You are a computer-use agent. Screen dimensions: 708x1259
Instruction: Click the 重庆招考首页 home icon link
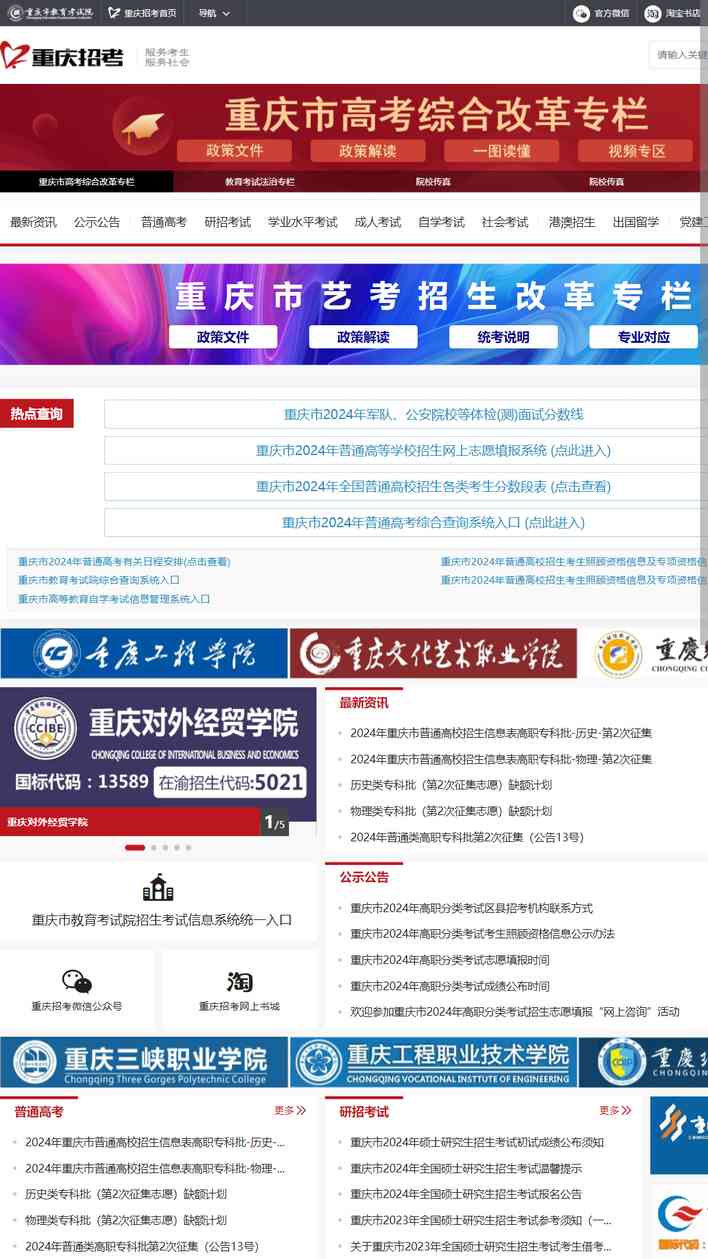142,13
